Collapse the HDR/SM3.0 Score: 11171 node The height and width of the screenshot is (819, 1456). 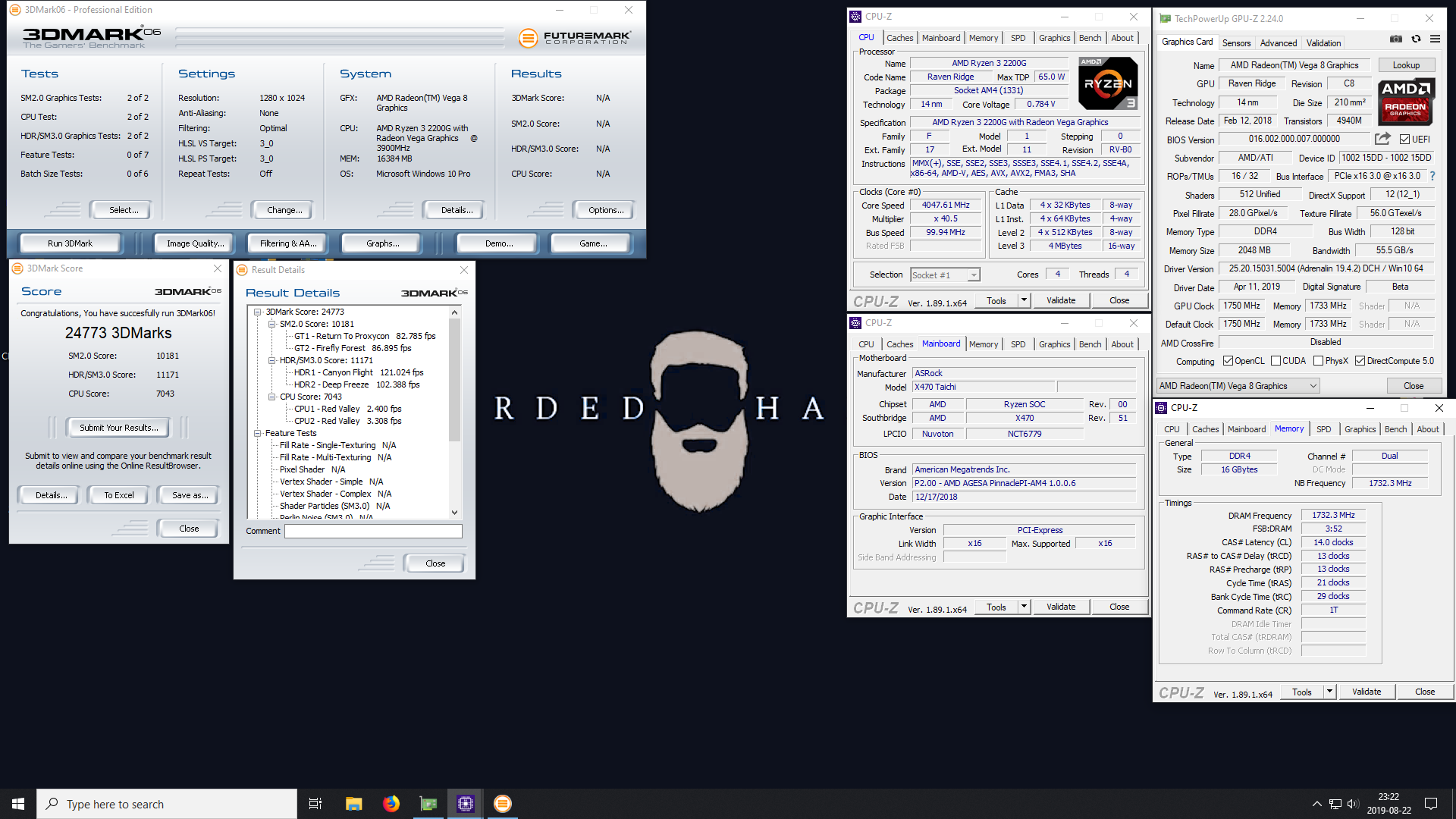pyautogui.click(x=271, y=360)
